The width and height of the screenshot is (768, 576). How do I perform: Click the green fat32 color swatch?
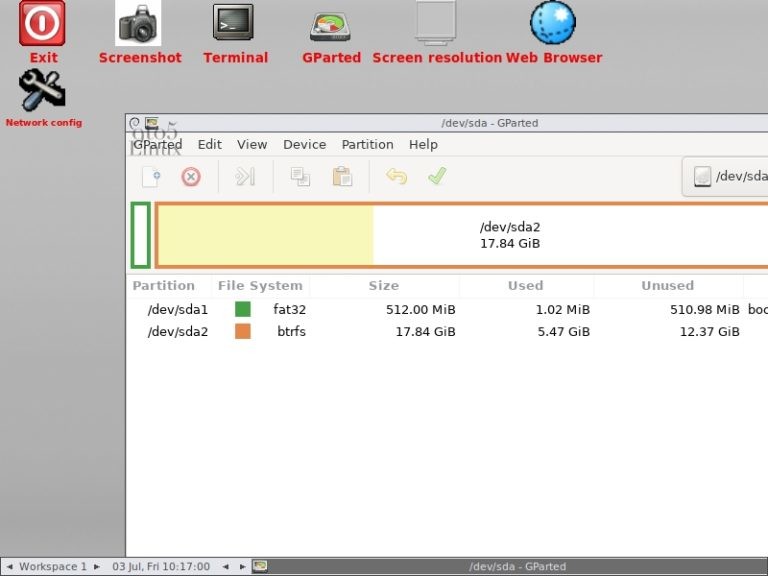[243, 310]
